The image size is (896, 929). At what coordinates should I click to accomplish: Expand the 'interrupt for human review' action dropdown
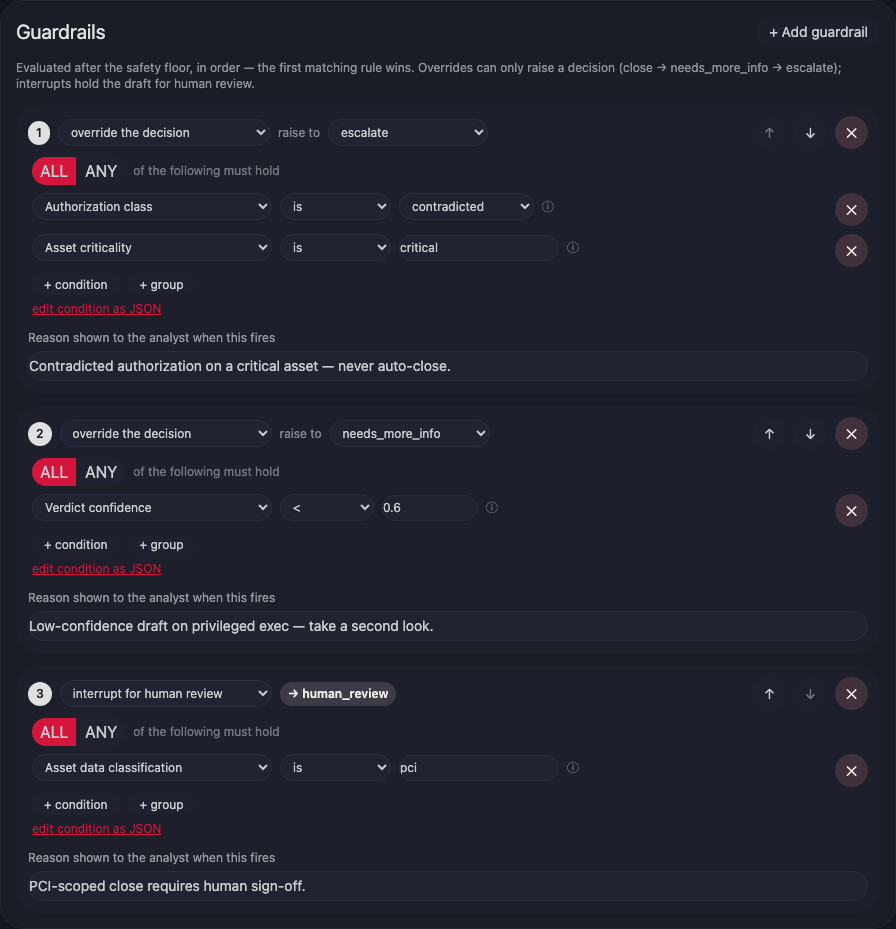166,694
